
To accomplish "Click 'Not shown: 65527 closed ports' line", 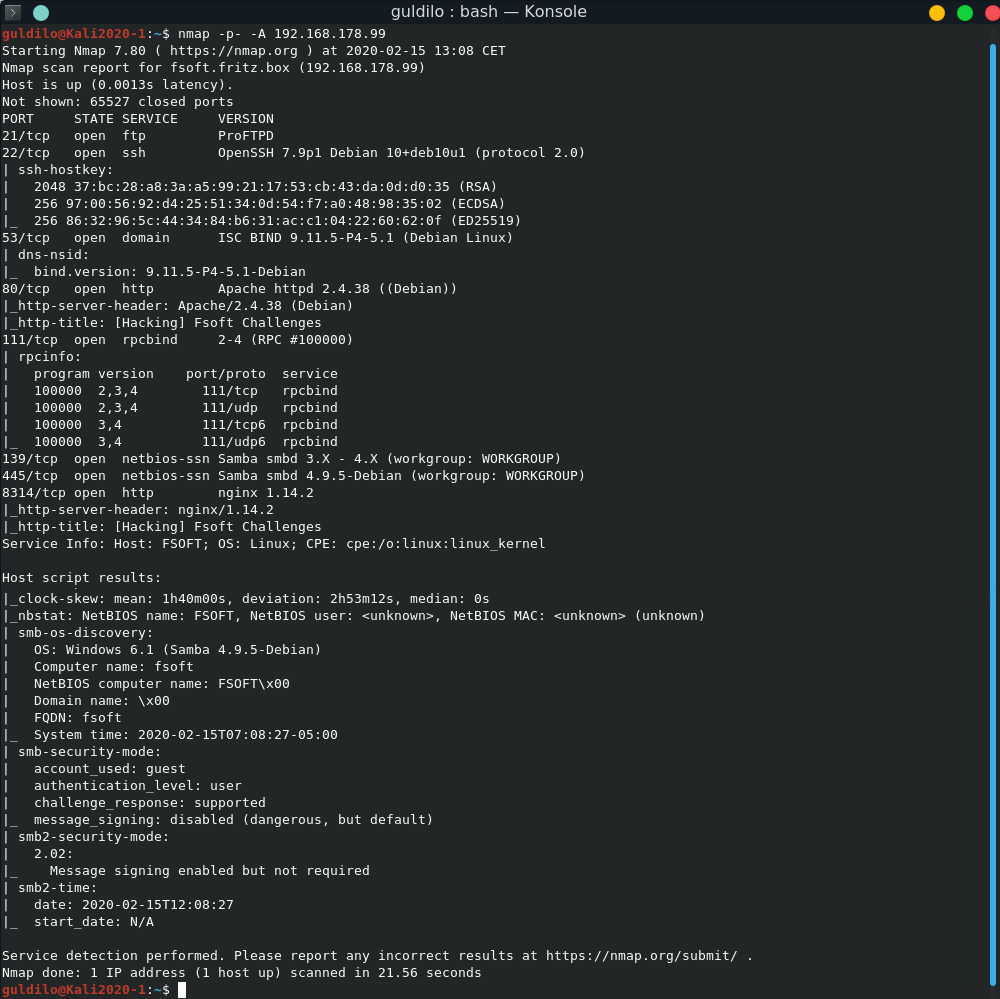I will 117,102.
